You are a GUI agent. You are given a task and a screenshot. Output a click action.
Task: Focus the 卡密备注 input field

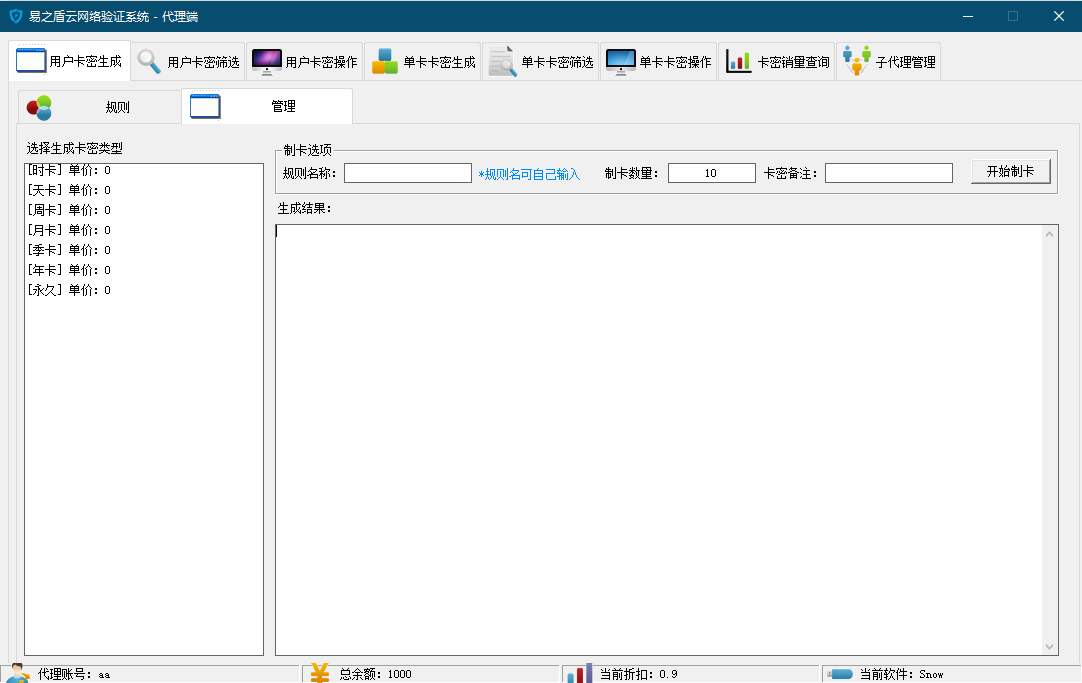pyautogui.click(x=889, y=173)
